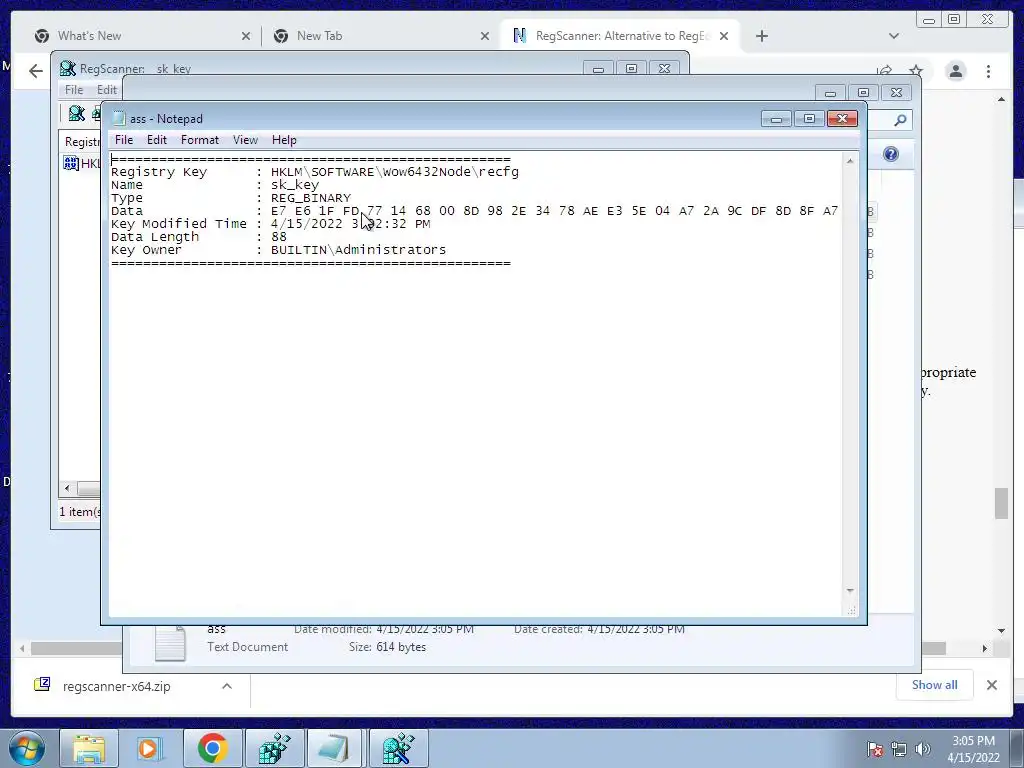Click browser page scroll up arrow
1024x768 pixels.
coord(1001,99)
